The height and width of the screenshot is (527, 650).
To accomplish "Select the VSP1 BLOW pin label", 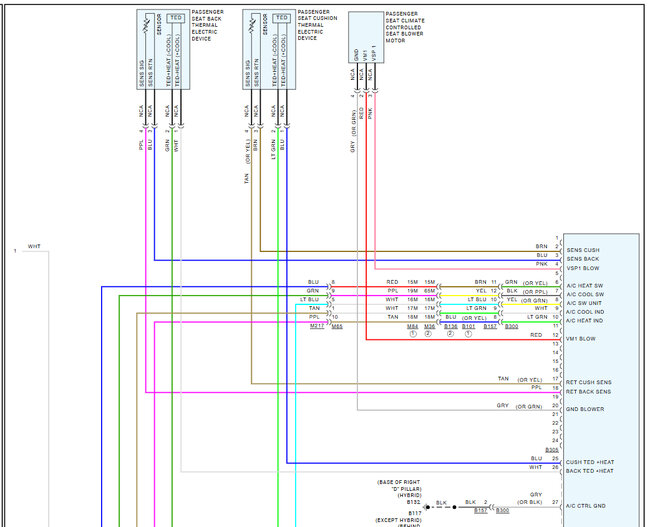I will [583, 268].
